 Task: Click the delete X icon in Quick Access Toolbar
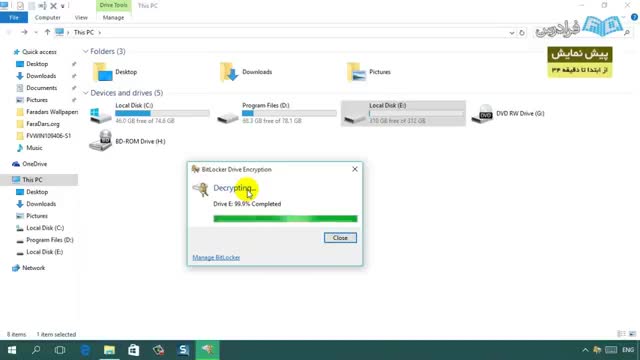53,6
